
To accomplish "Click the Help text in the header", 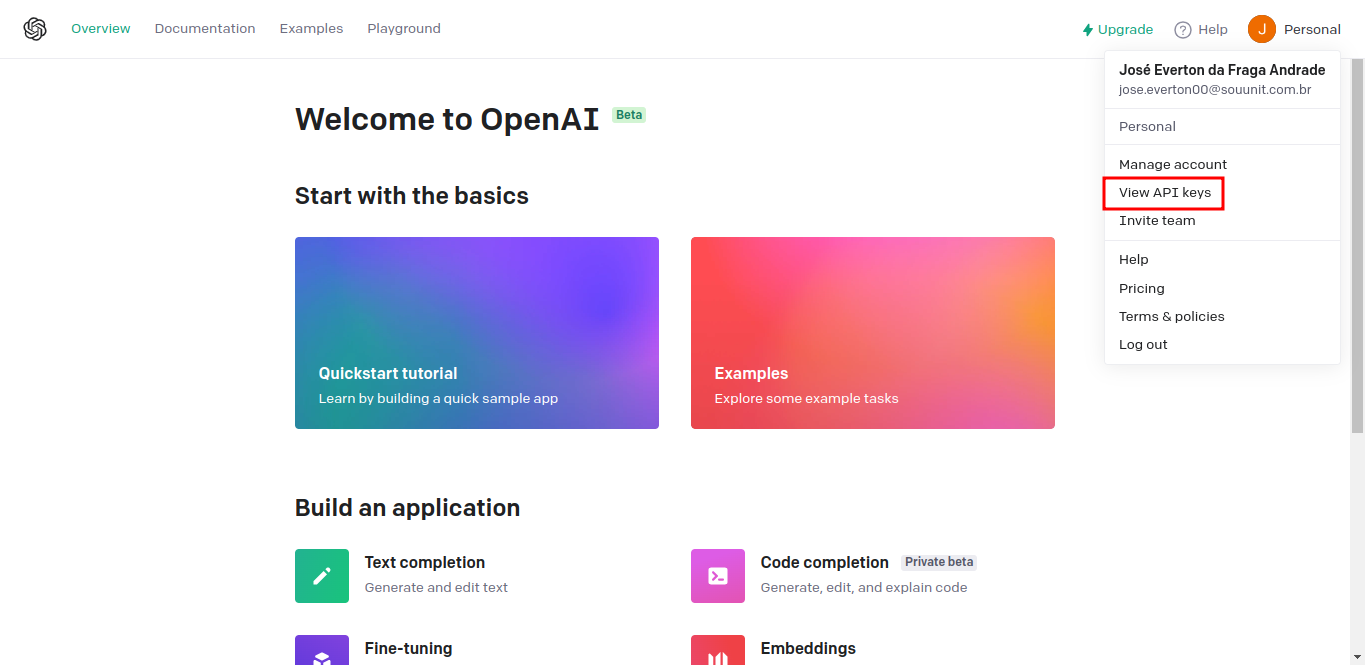I will click(x=1213, y=30).
